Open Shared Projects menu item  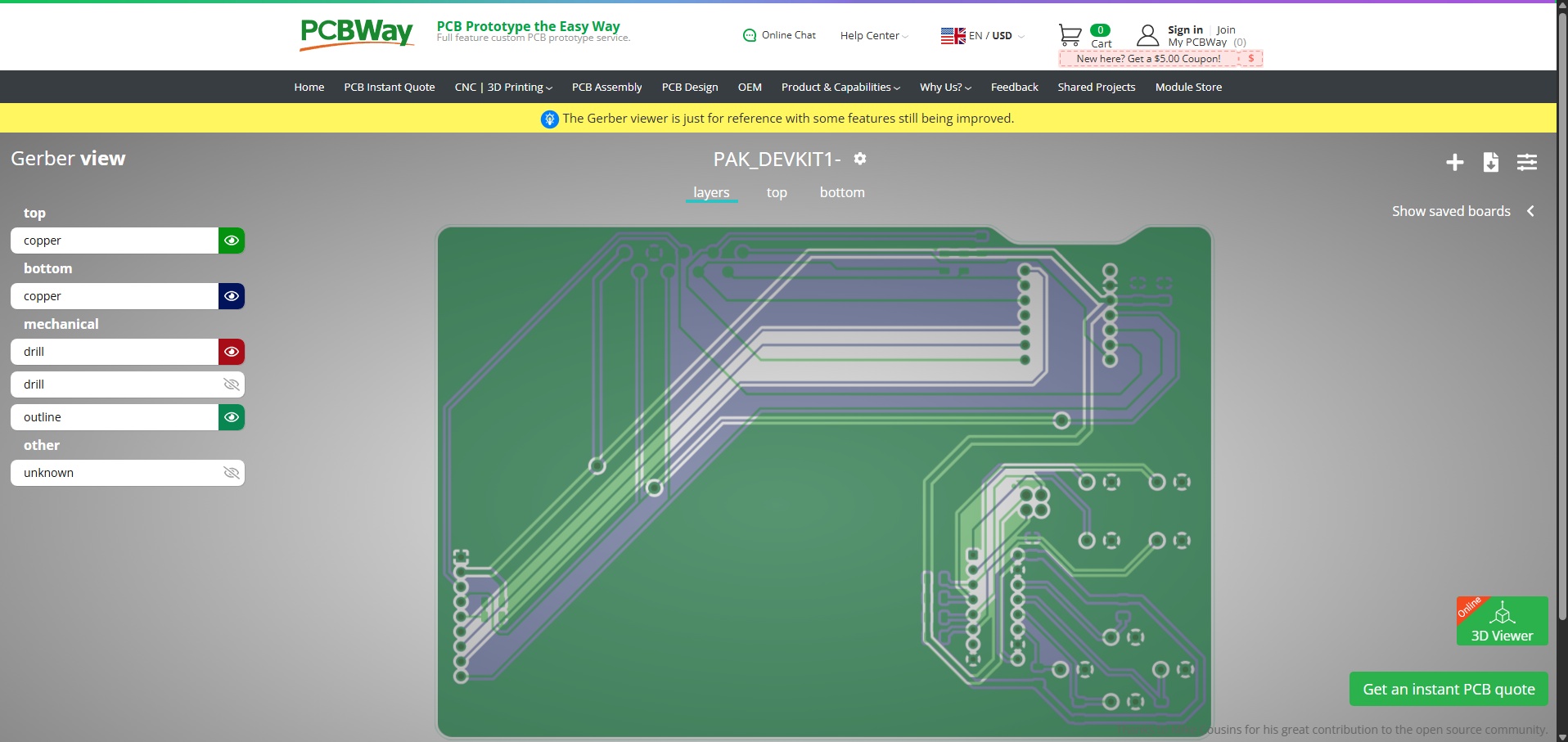pyautogui.click(x=1097, y=88)
